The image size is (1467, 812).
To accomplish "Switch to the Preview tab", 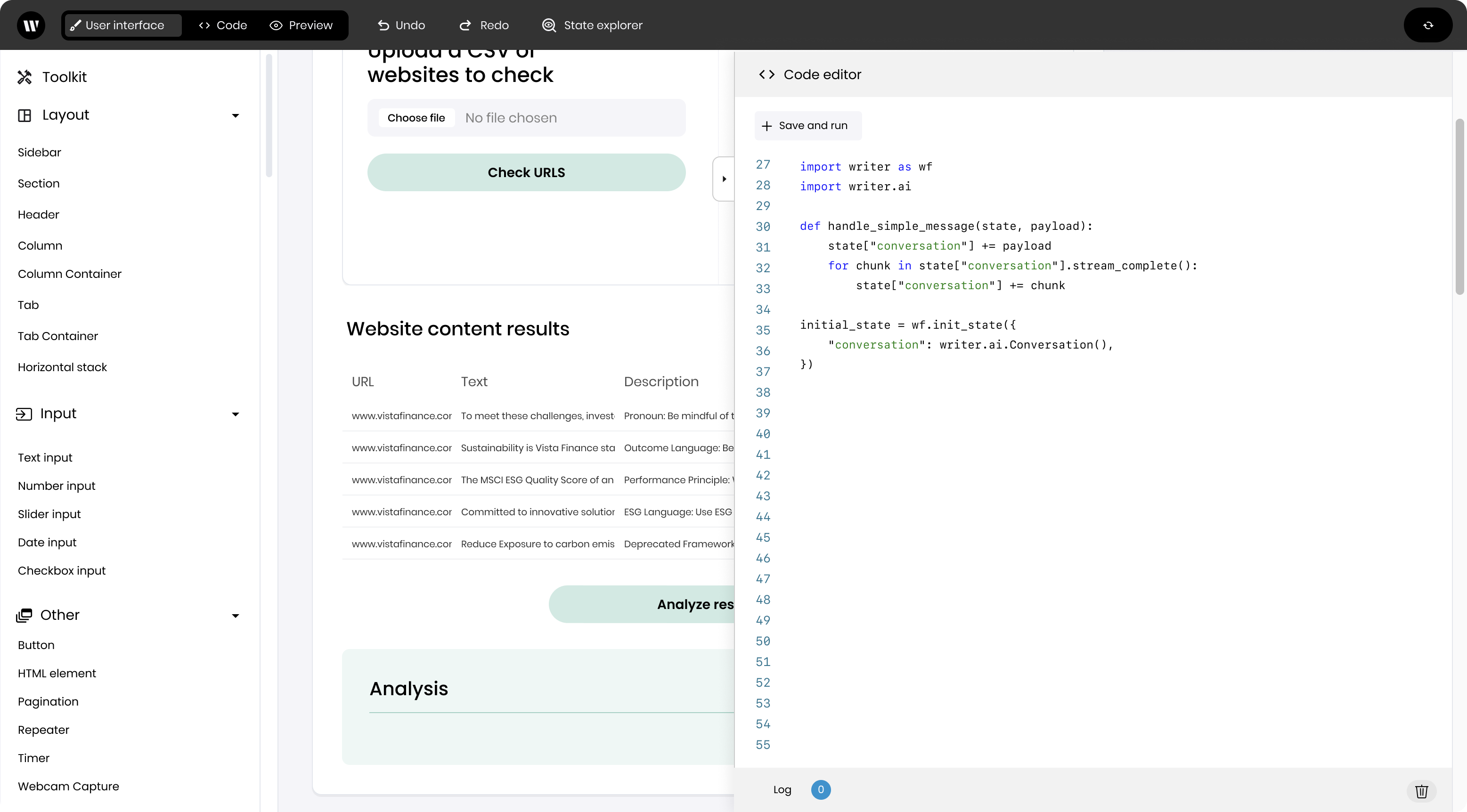I will click(301, 25).
